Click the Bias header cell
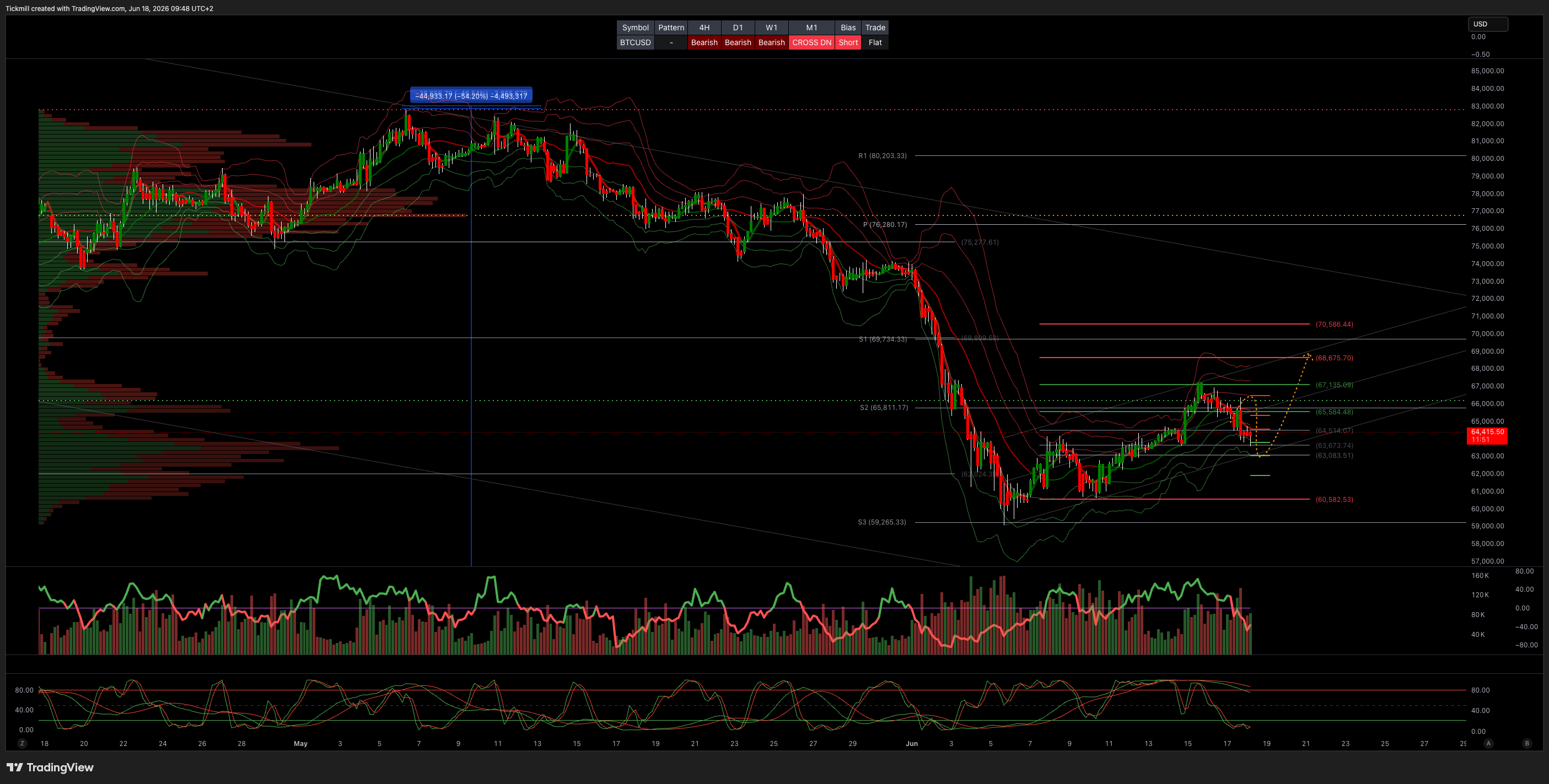Viewport: 1549px width, 784px height. [848, 28]
